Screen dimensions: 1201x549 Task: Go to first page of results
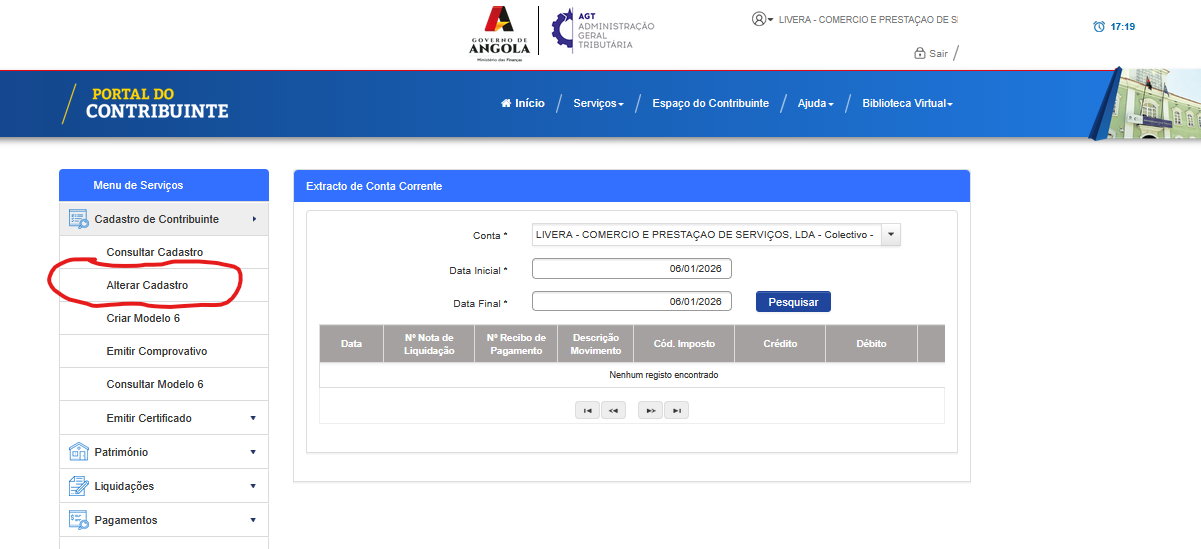click(x=587, y=410)
